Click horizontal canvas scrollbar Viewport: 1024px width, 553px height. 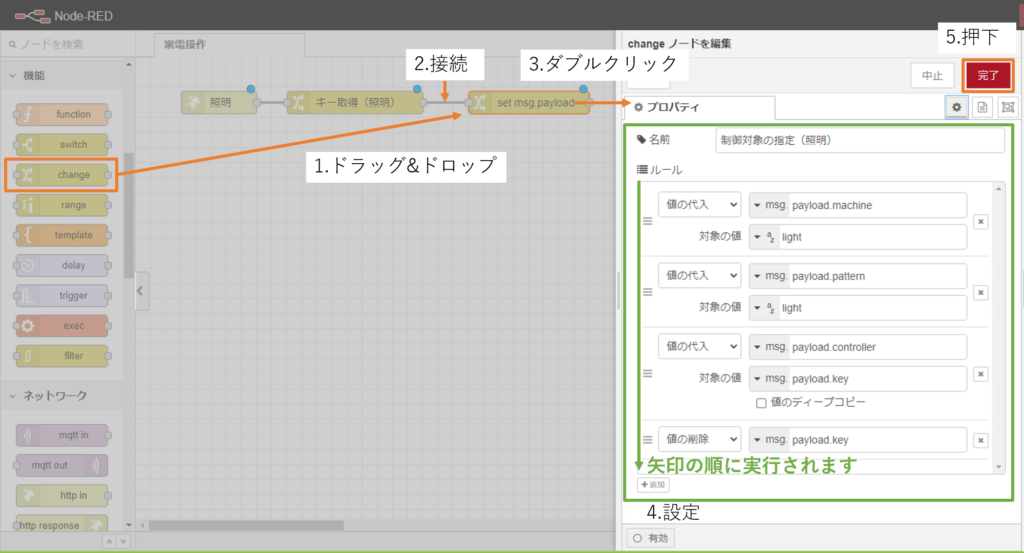pyautogui.click(x=246, y=526)
